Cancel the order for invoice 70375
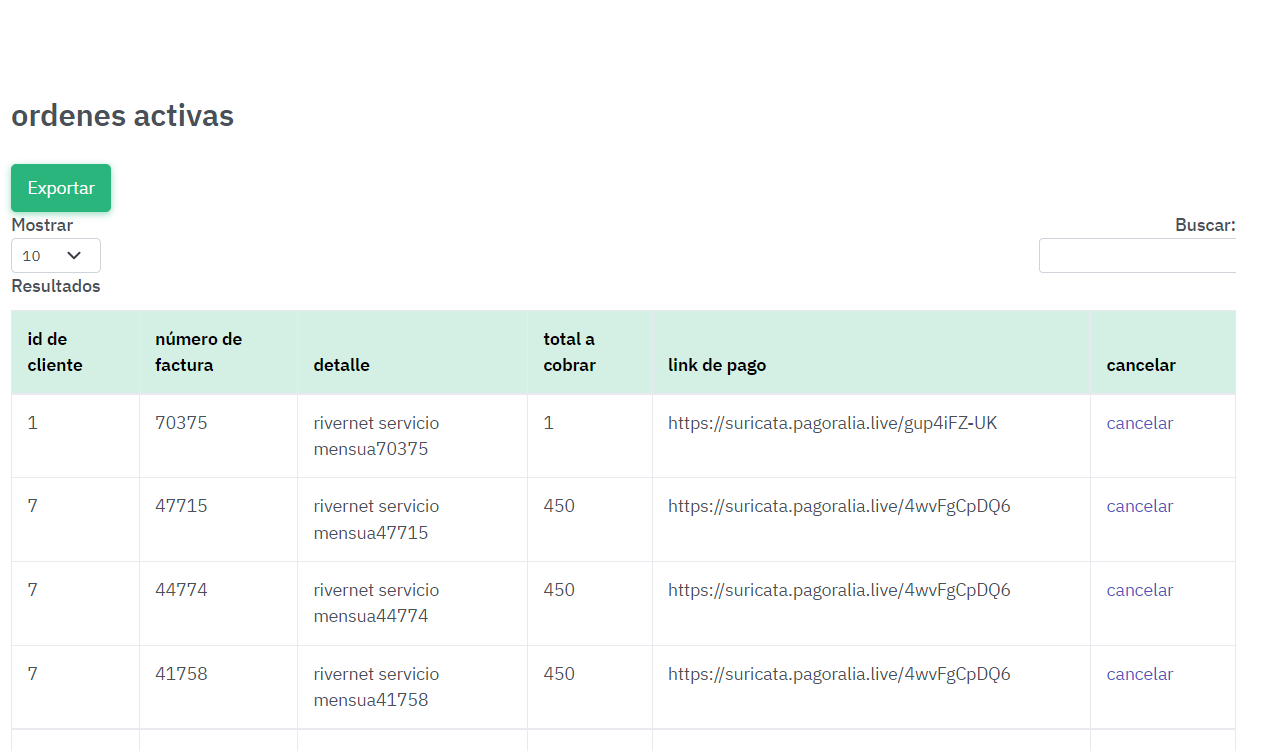The image size is (1274, 751). [1140, 423]
